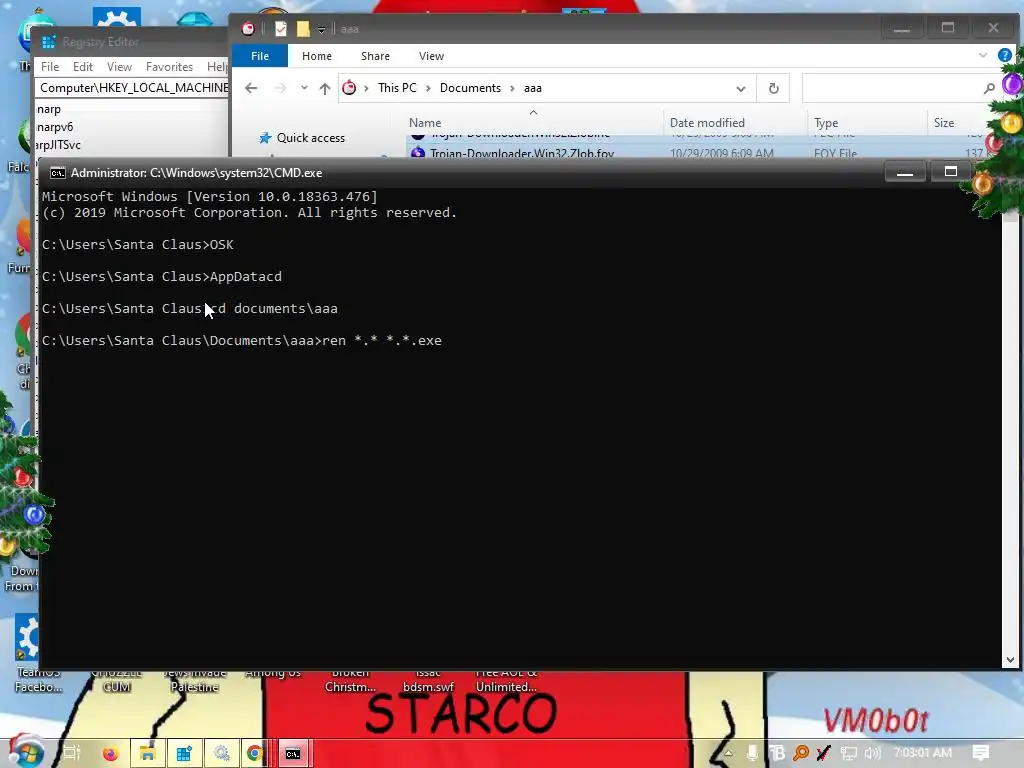Click the CMD window title bar icon

(57, 173)
